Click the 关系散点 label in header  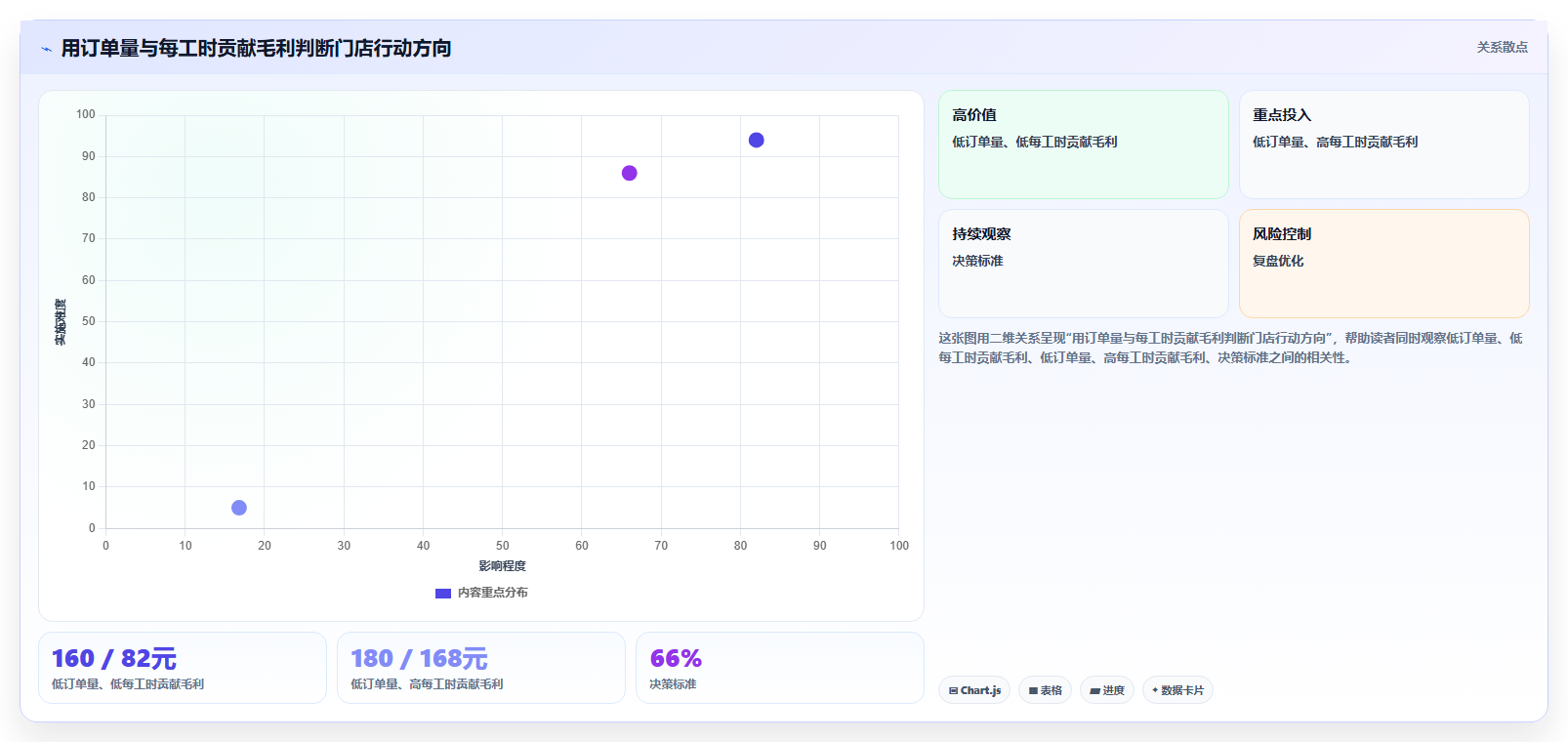1502,47
